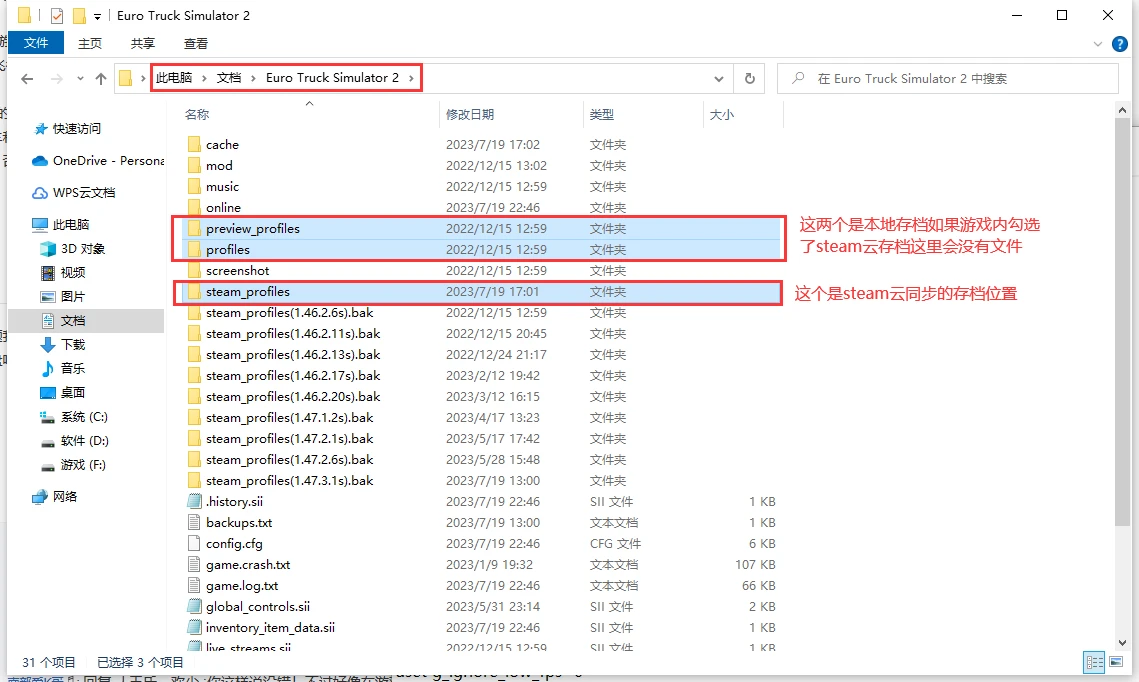This screenshot has height=682, width=1139.
Task: Select steam_profiles(1.47.3.1s).bak folder icon
Action: [194, 480]
